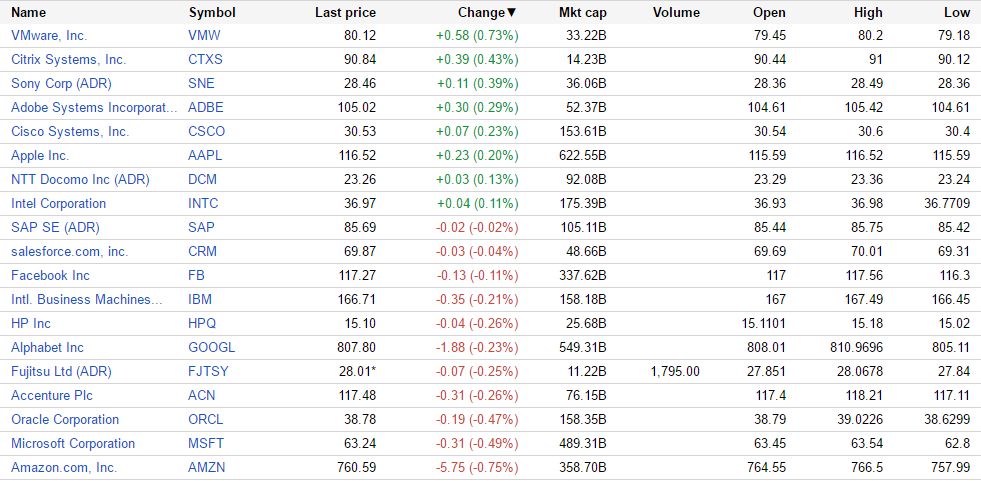Screen dimensions: 981x481
Task: Click the salesforce.com, inc. link
Action: click(x=69, y=251)
